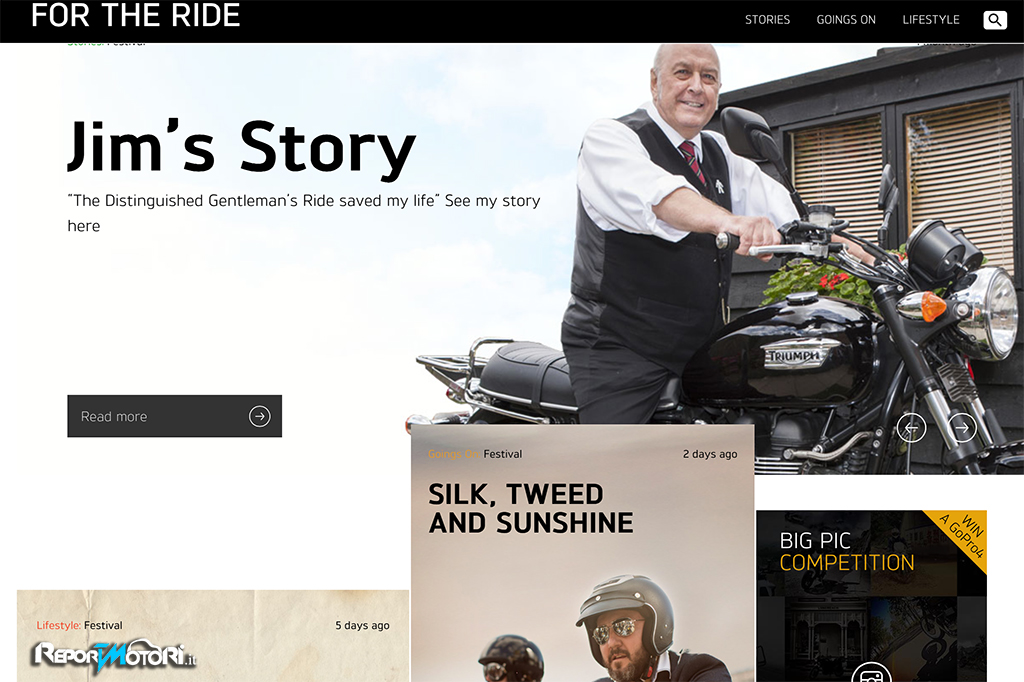Screen dimensions: 1024x682
Task: Go to previous slide arrow
Action: [911, 428]
